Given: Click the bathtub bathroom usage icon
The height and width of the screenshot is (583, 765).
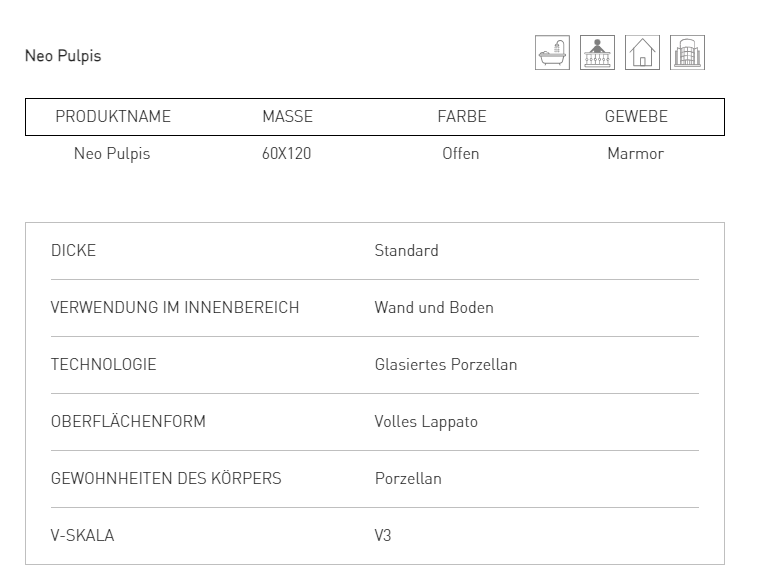Looking at the screenshot, I should (x=553, y=53).
